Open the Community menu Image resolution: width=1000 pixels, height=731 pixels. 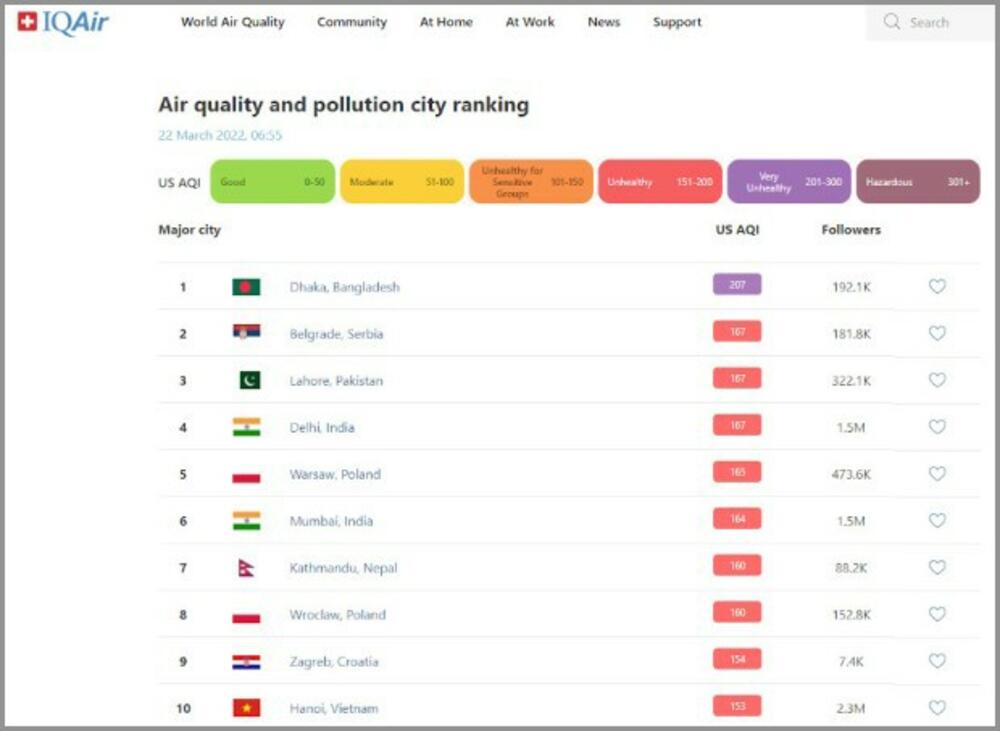click(352, 22)
